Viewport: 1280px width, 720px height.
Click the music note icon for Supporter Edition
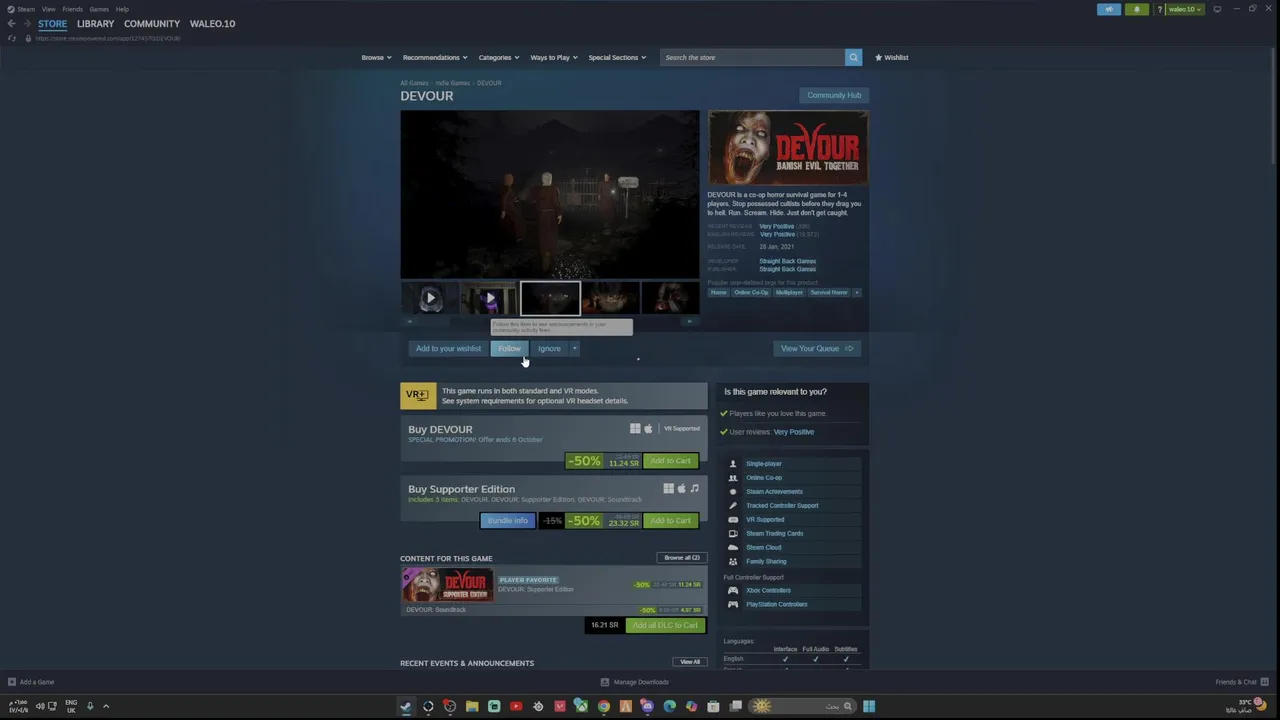click(x=695, y=489)
